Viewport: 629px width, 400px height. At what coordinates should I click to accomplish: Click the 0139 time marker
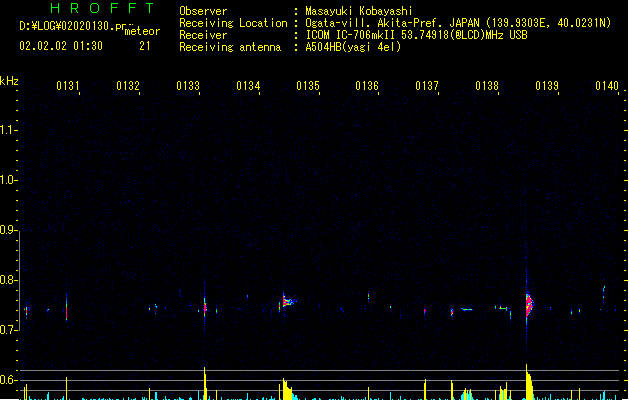(x=547, y=86)
